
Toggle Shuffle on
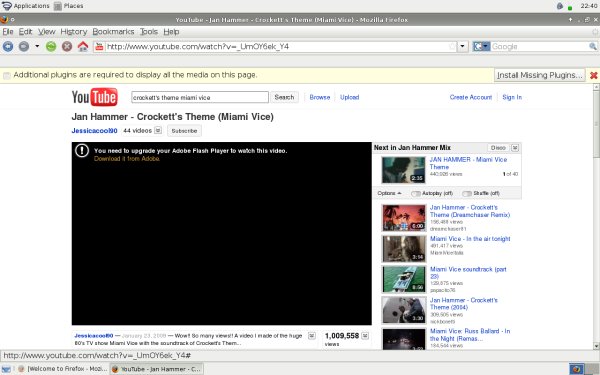pyautogui.click(x=467, y=194)
